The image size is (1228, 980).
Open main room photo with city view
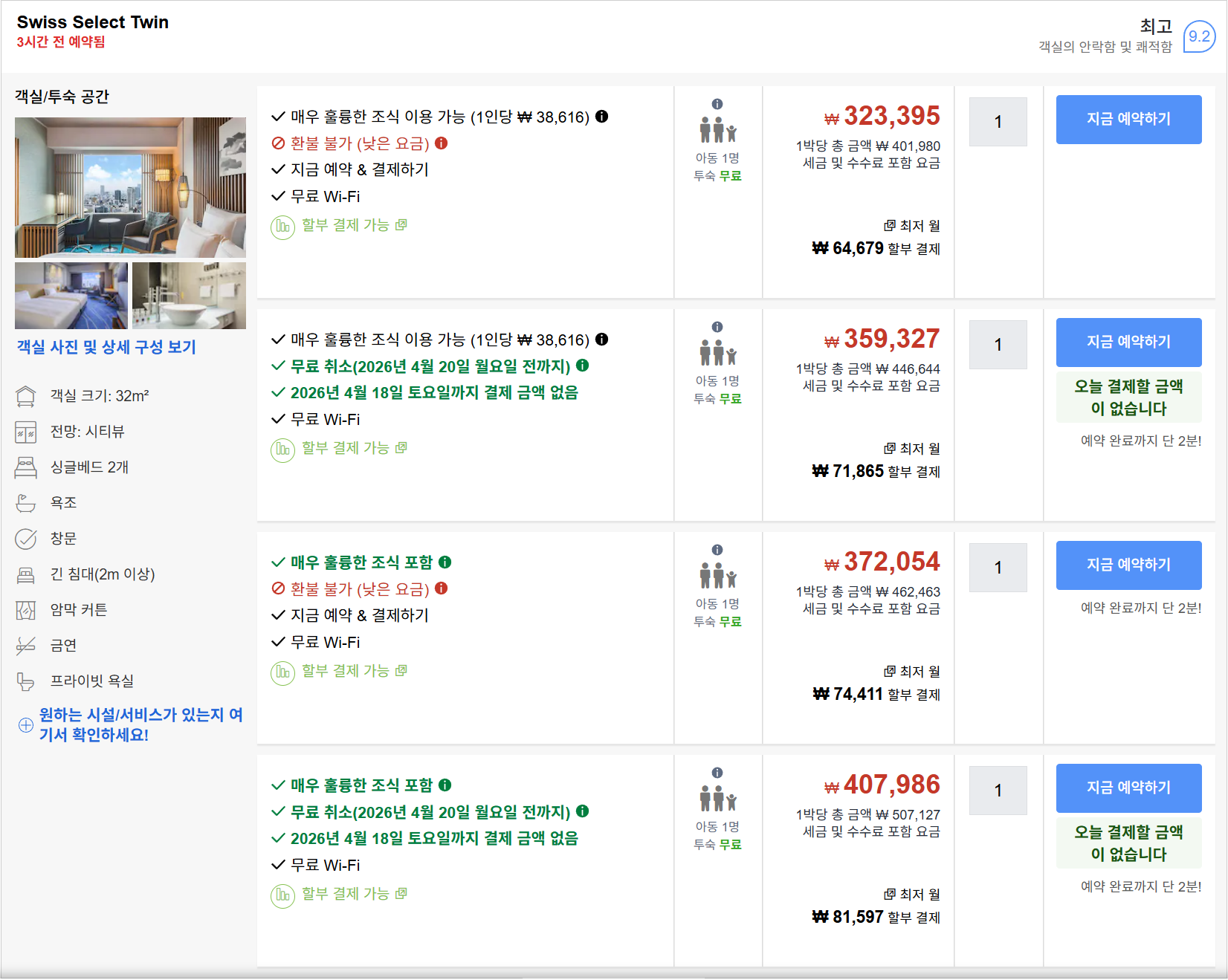point(130,187)
